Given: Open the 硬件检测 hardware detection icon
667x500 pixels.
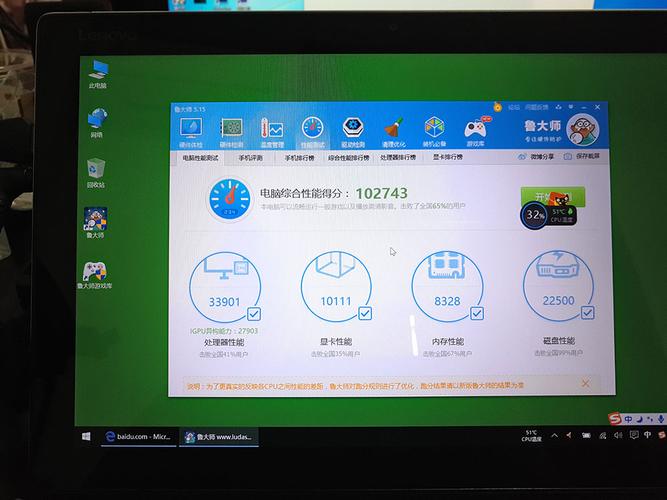Looking at the screenshot, I should click(x=231, y=132).
